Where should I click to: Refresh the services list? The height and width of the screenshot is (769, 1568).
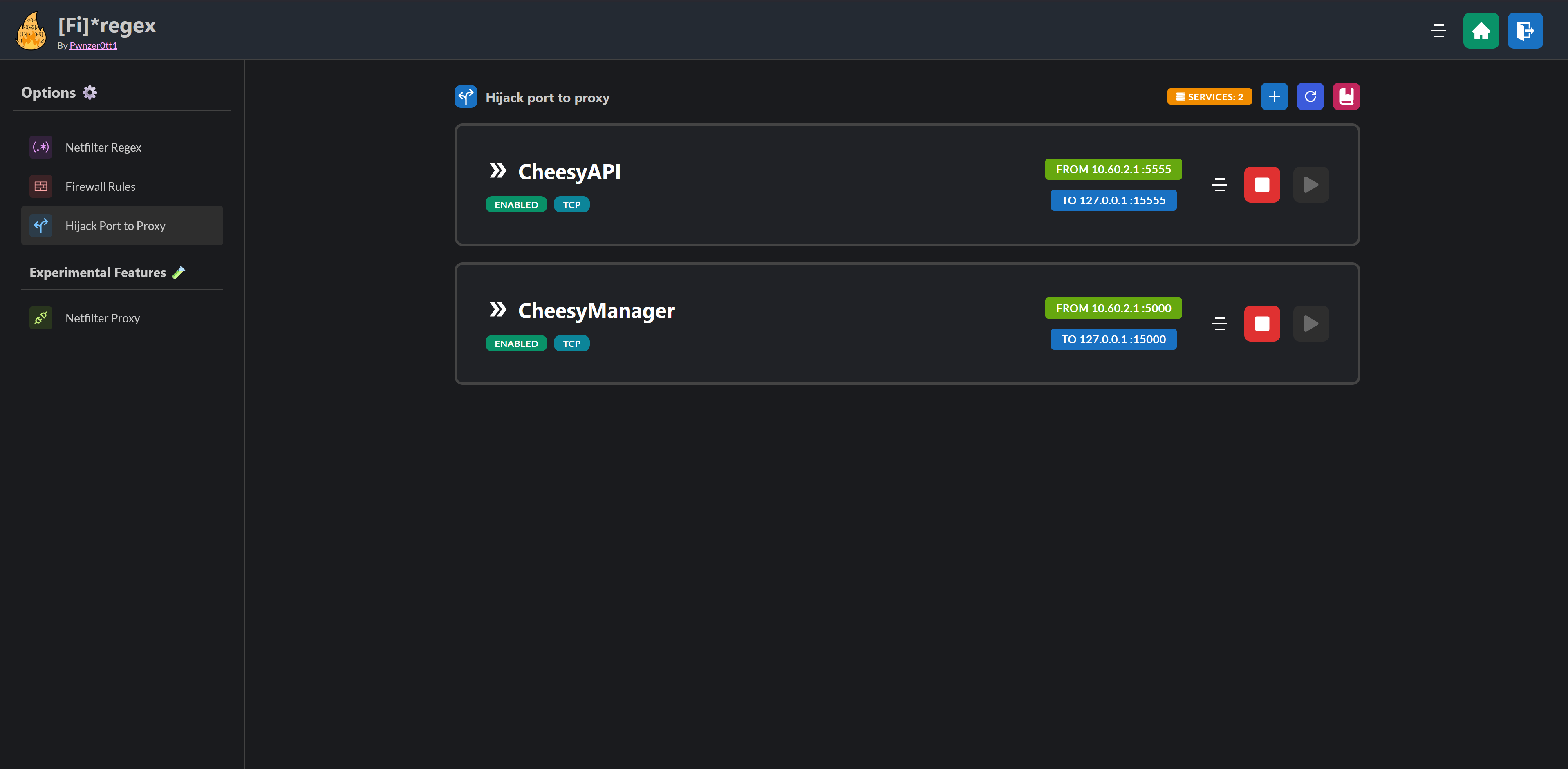pos(1310,96)
